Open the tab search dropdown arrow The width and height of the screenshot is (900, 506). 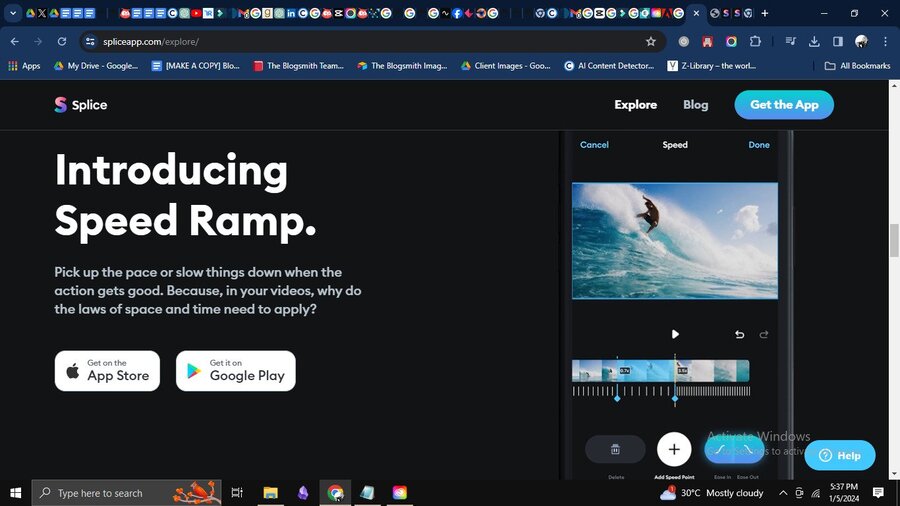point(13,13)
